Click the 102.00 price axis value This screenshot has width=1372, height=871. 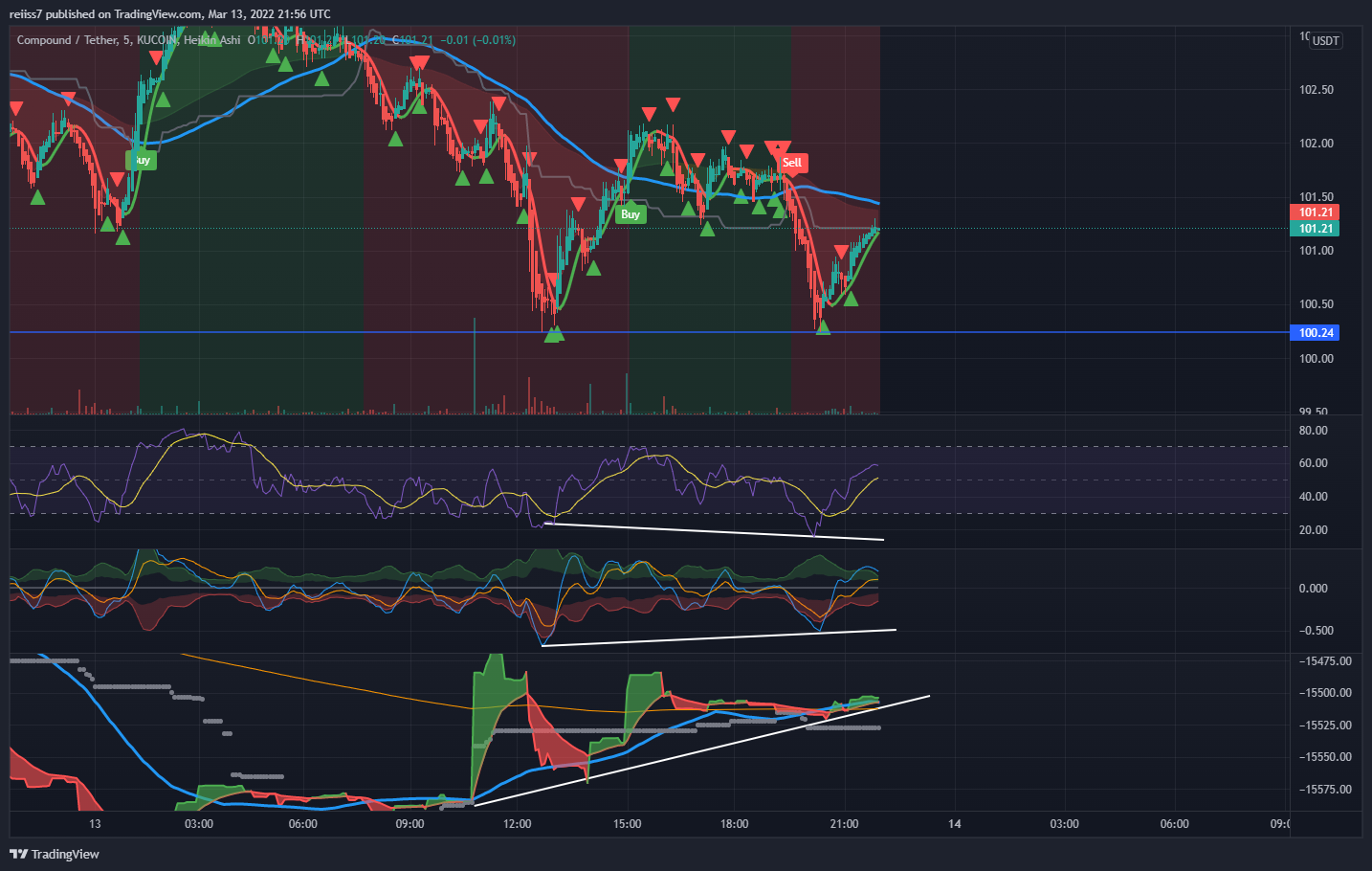pyautogui.click(x=1316, y=144)
